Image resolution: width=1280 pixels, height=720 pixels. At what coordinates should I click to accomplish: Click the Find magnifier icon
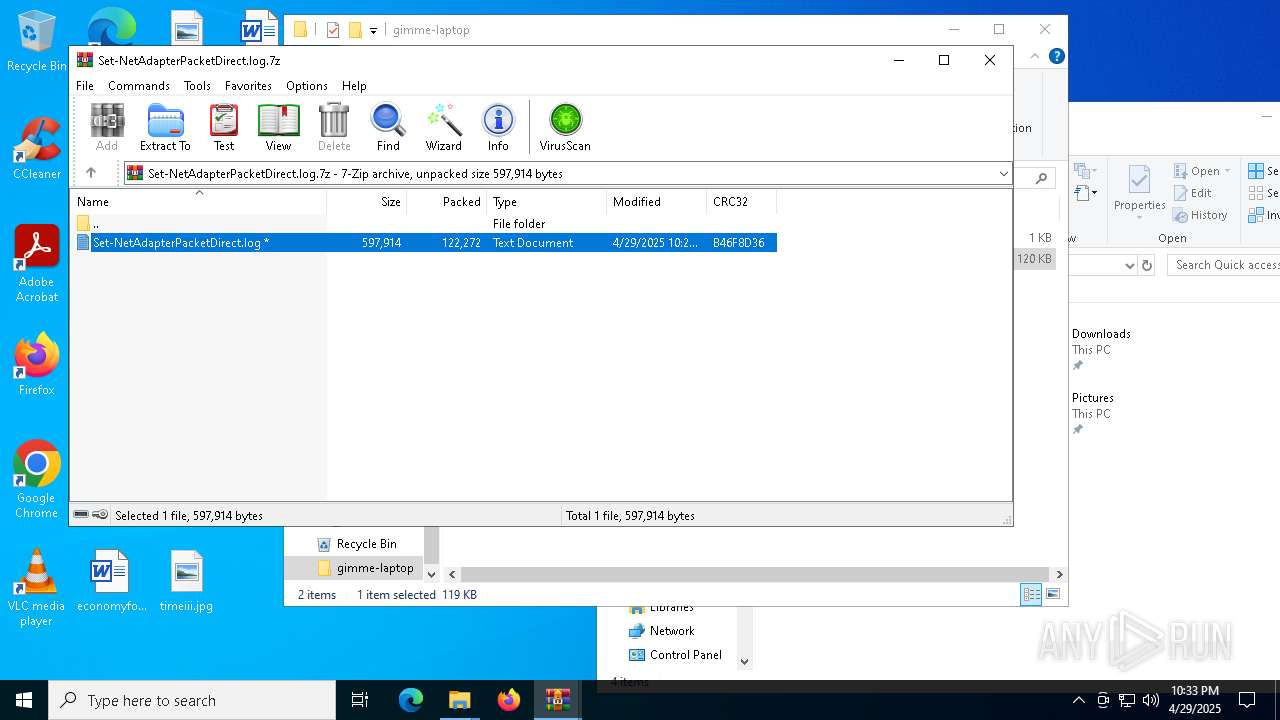(x=388, y=128)
